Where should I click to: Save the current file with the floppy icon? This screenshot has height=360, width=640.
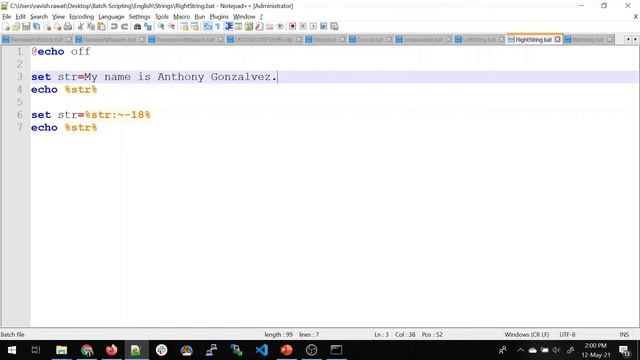26,27
